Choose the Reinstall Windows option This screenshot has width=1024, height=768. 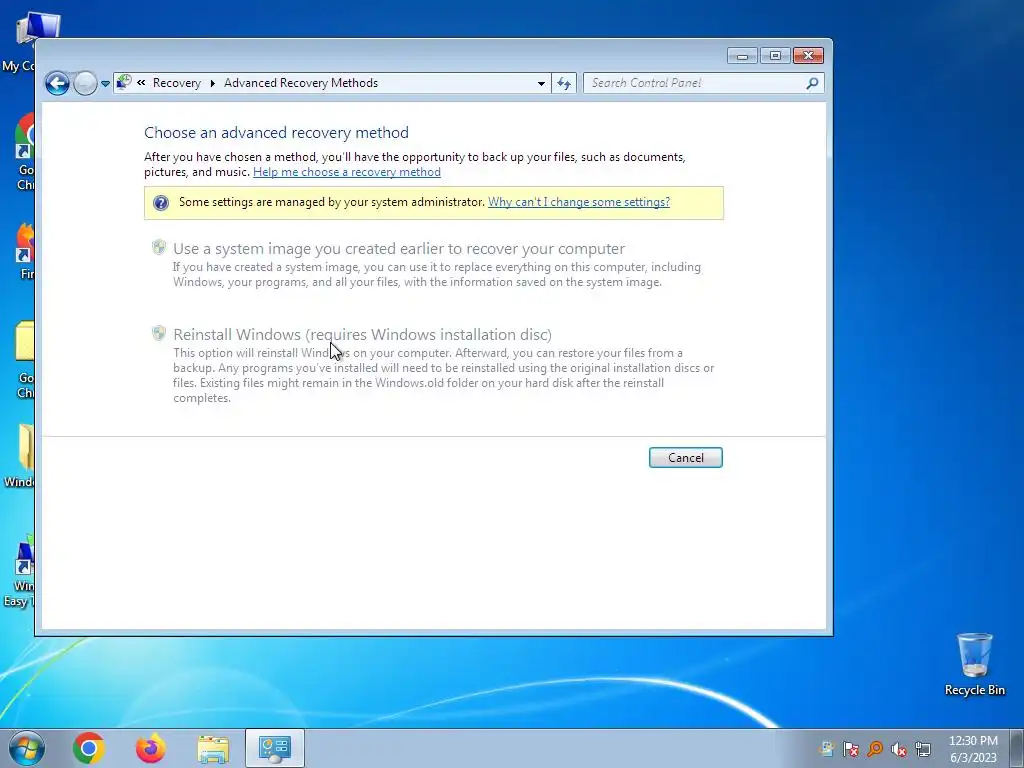362,334
